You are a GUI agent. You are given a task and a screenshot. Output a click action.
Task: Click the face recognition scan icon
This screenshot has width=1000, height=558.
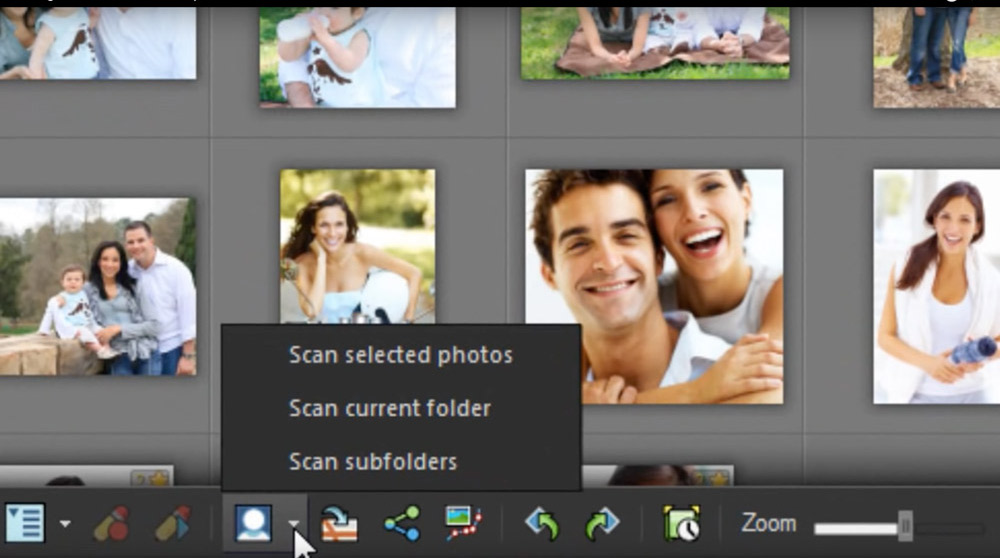click(254, 524)
